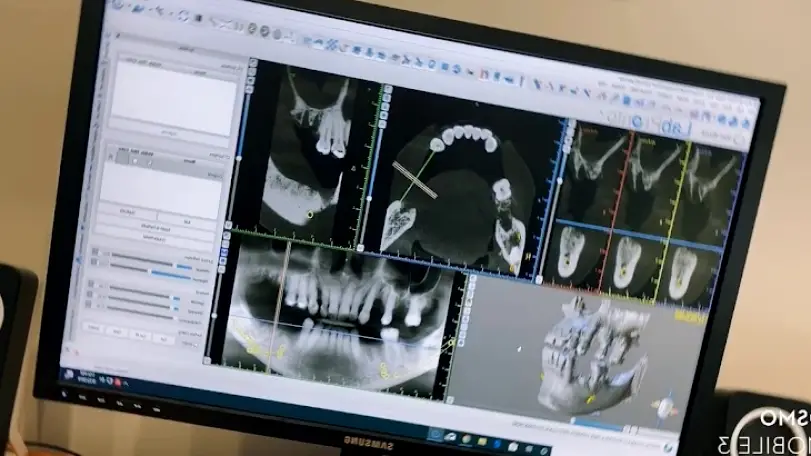Click the round blue icon at toolbar start

coord(118,5)
